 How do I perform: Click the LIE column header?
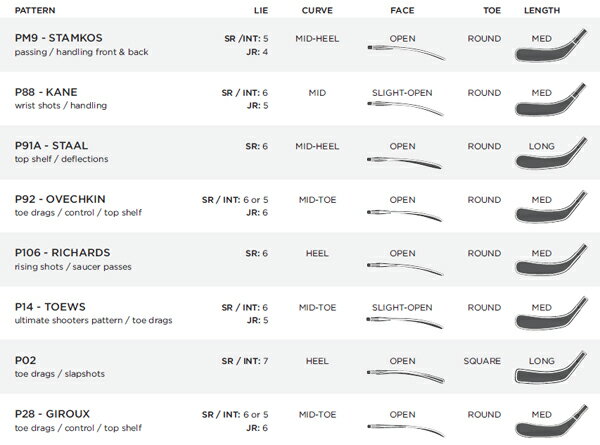coord(257,8)
